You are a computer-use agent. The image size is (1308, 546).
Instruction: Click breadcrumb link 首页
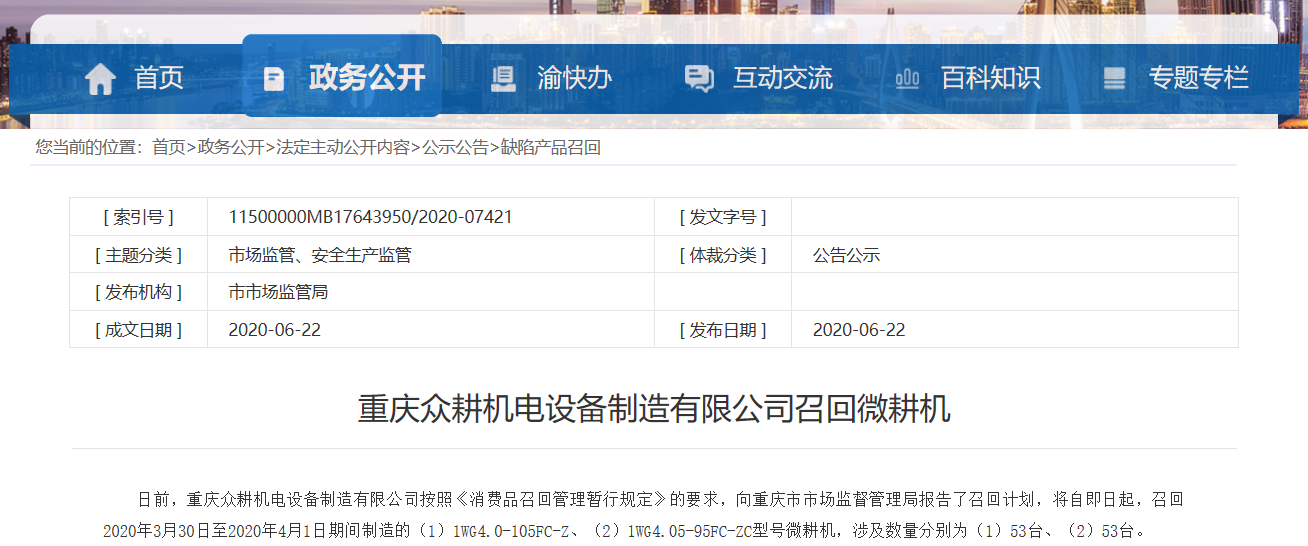(x=168, y=148)
